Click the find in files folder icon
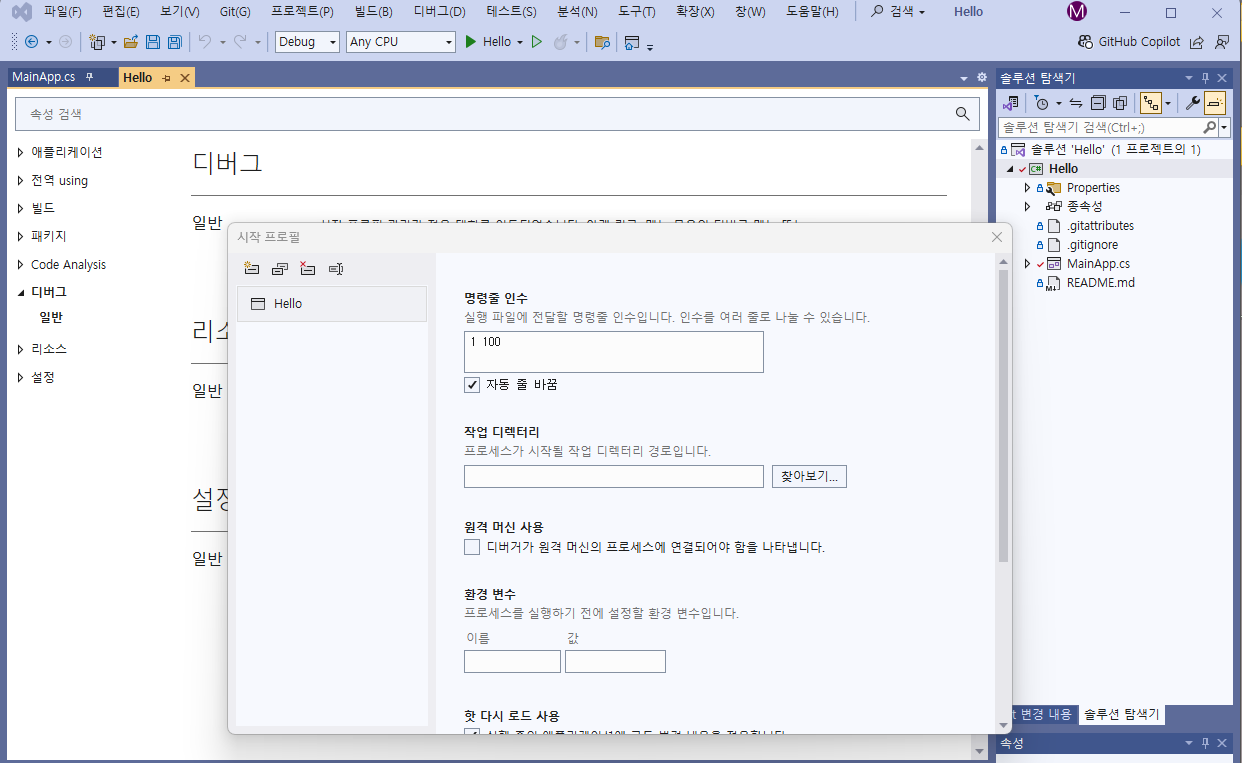The height and width of the screenshot is (763, 1242). click(602, 42)
